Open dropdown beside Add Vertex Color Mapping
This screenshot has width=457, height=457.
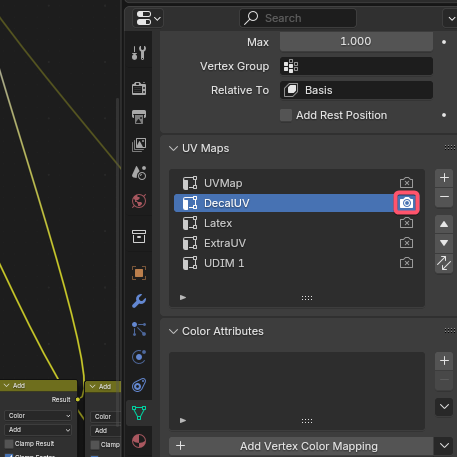tap(444, 446)
